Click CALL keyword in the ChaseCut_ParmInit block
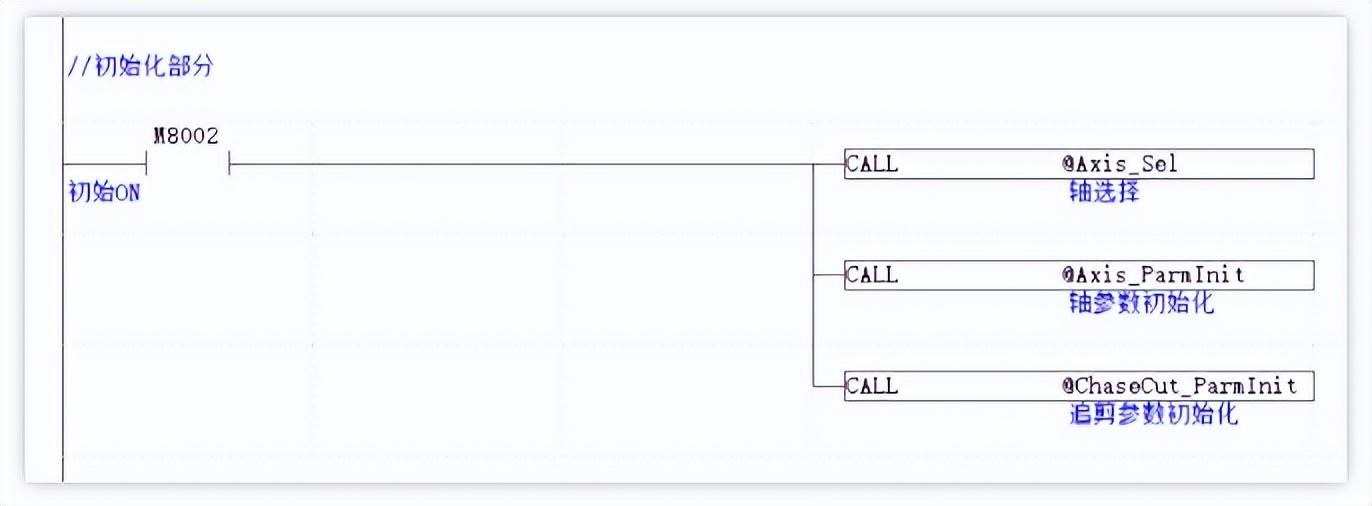Viewport: 1372px width, 506px height. (872, 386)
